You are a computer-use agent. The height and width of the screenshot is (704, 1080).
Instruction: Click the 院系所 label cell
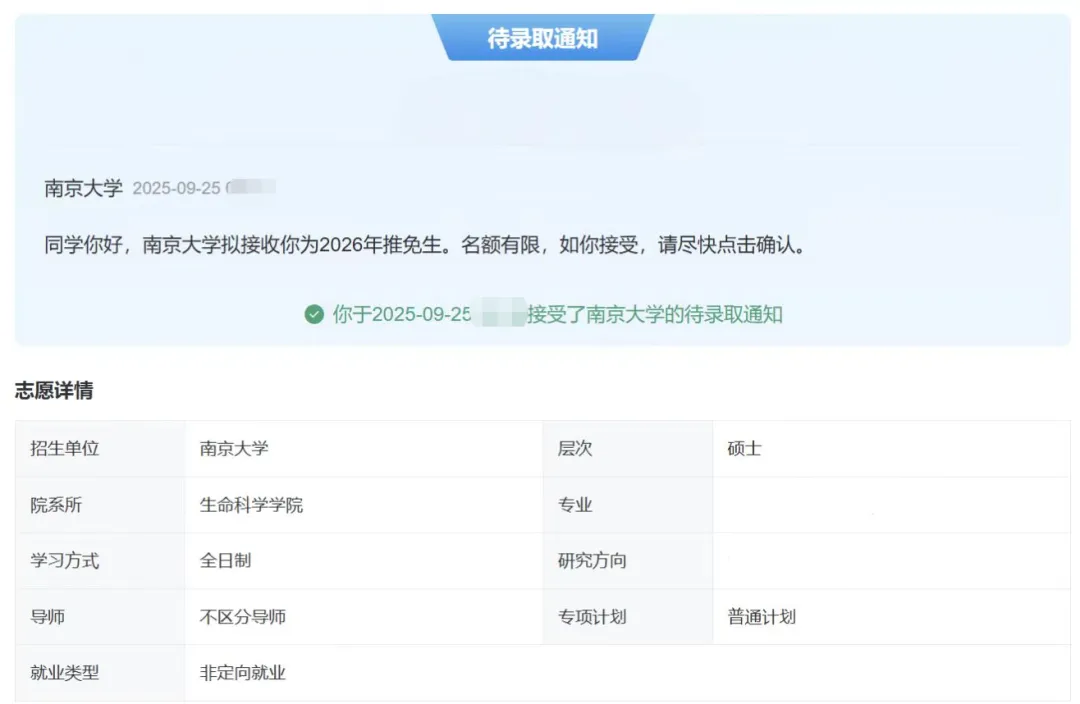click(x=100, y=505)
